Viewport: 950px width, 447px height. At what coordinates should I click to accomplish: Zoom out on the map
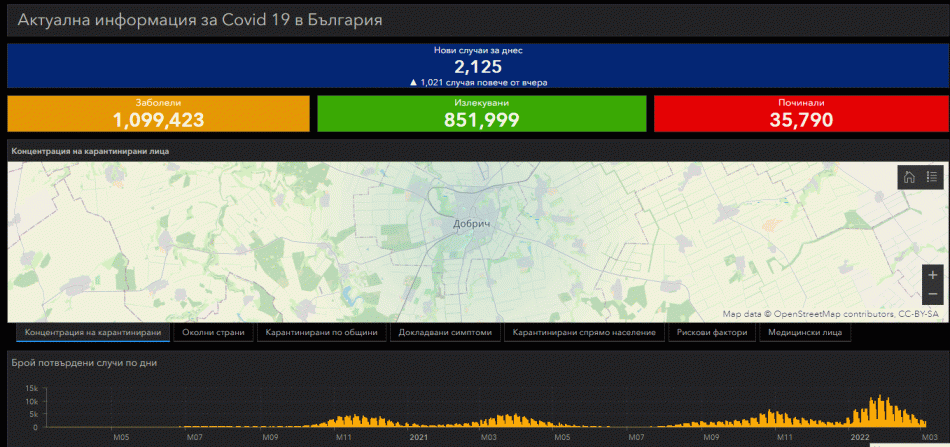933,294
